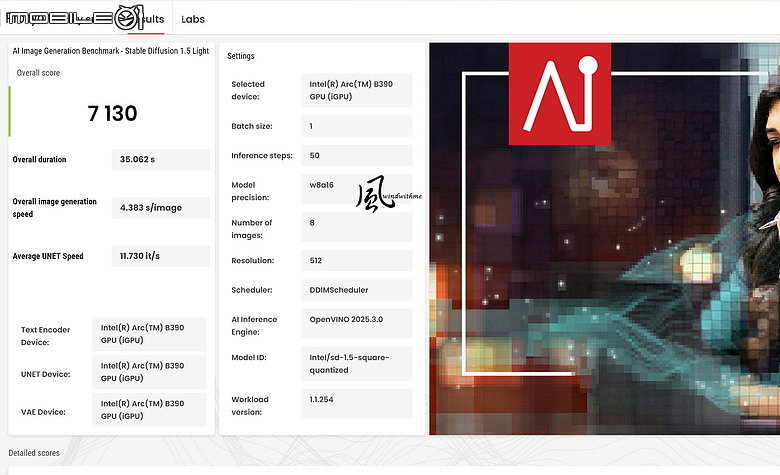This screenshot has height=475, width=780.
Task: Click the Model precision value w8a16
Action: (357, 189)
